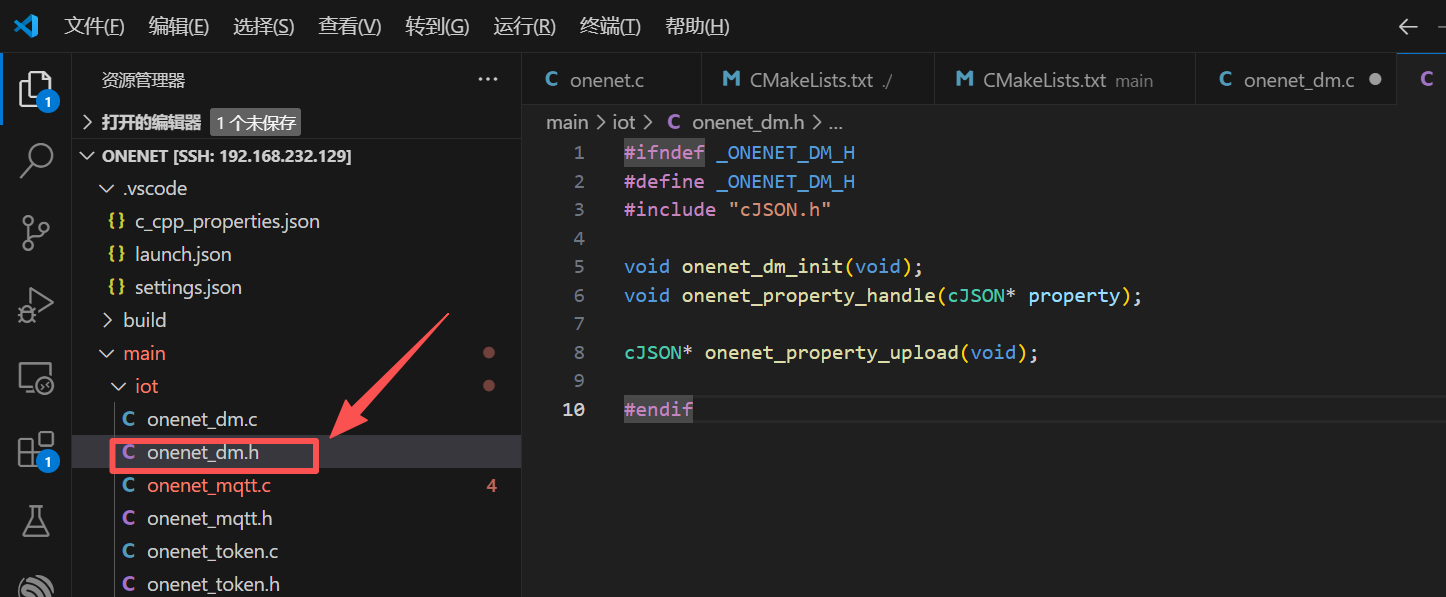Image resolution: width=1446 pixels, height=597 pixels.
Task: Switch to the onenet.c editor tab
Action: tap(610, 80)
